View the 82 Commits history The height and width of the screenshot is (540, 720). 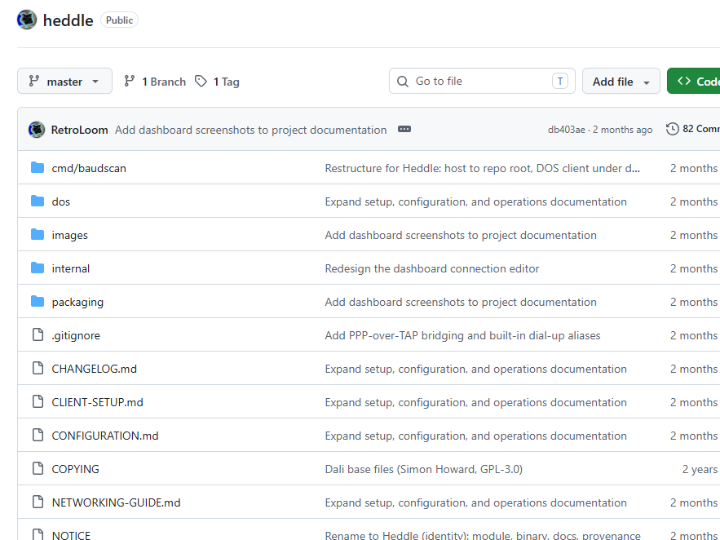[x=693, y=129]
